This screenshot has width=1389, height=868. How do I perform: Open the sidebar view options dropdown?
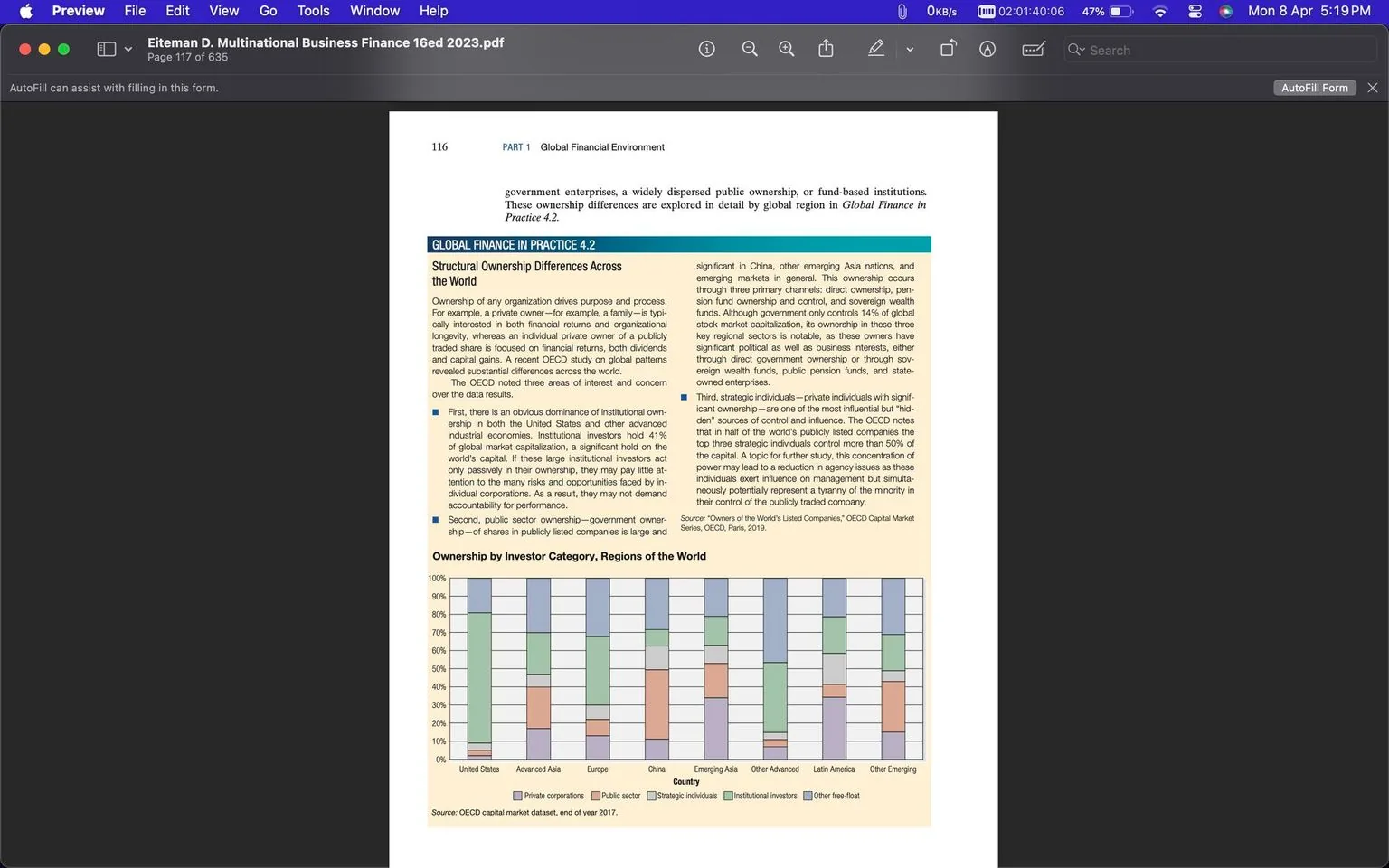127,49
